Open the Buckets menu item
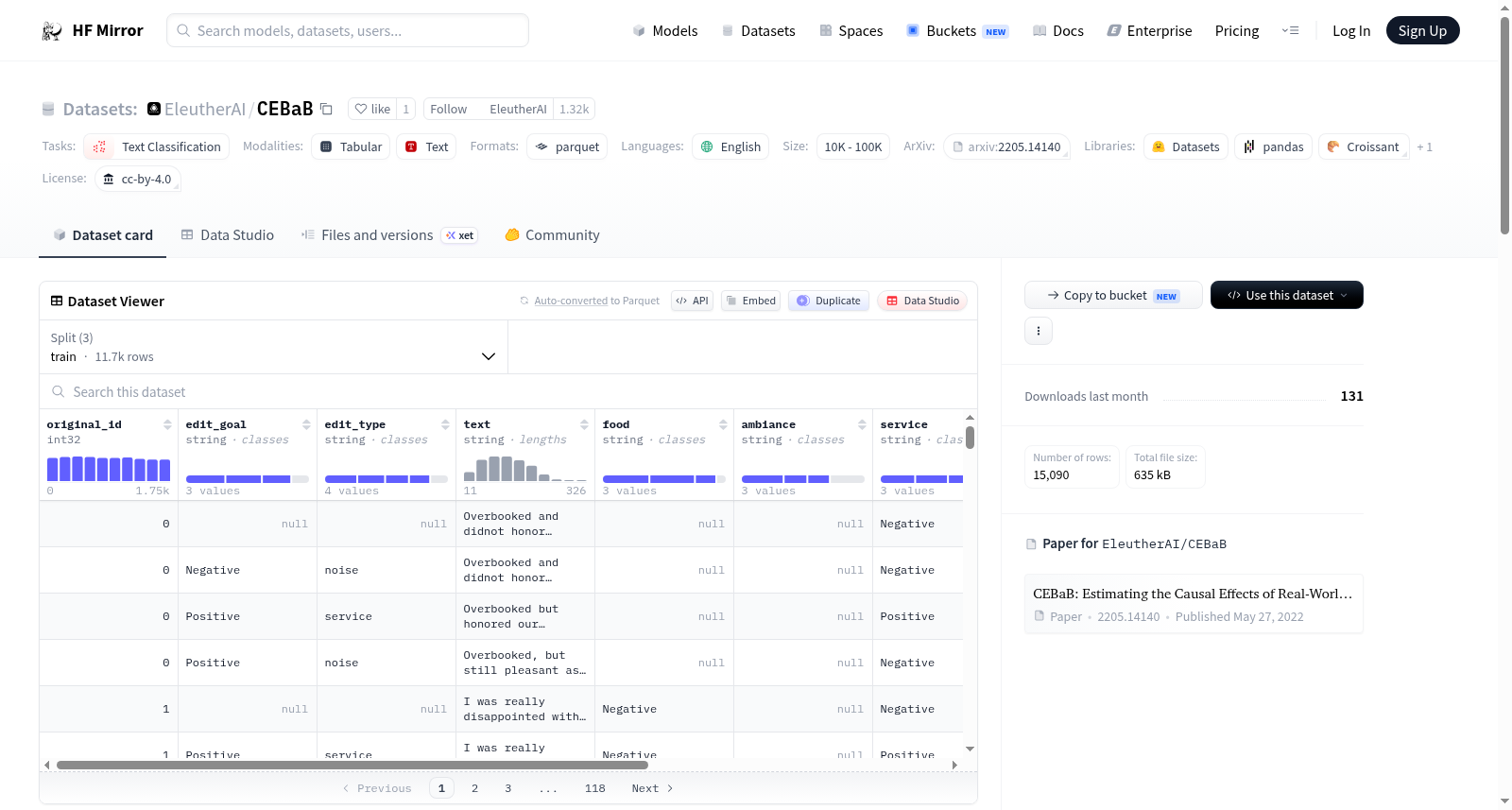The image size is (1512, 810). coord(957,30)
